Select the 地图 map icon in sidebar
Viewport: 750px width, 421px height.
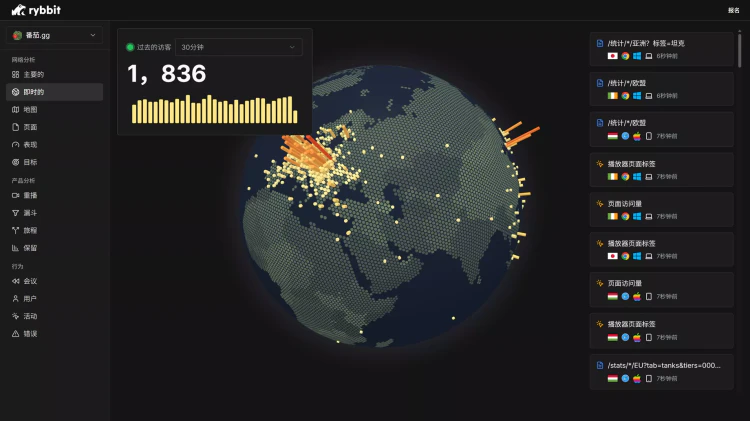point(15,110)
